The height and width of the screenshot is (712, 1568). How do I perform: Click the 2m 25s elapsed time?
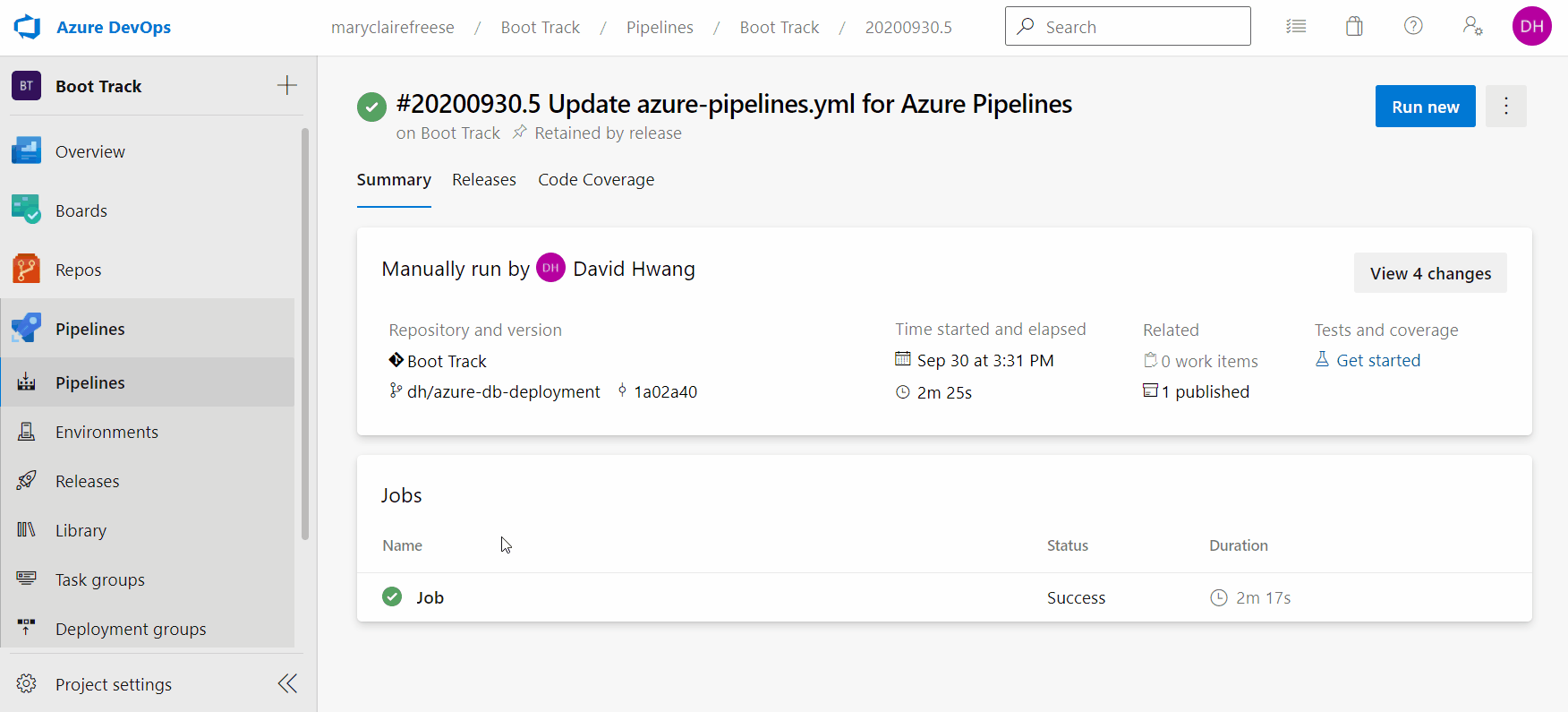pos(944,392)
